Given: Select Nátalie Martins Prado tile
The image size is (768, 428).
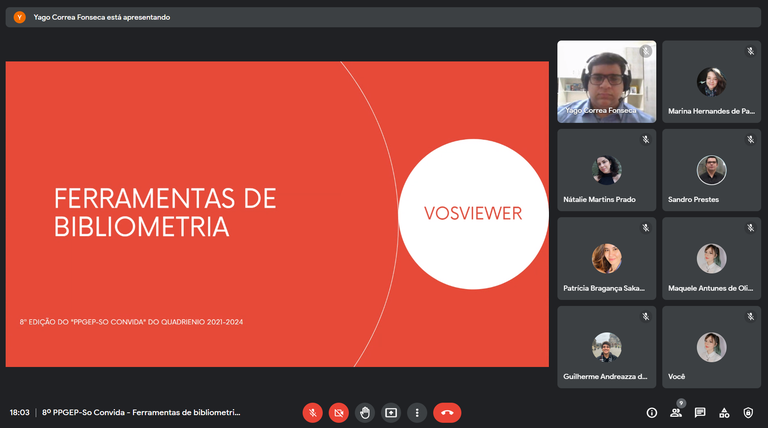Looking at the screenshot, I should 606,170.
